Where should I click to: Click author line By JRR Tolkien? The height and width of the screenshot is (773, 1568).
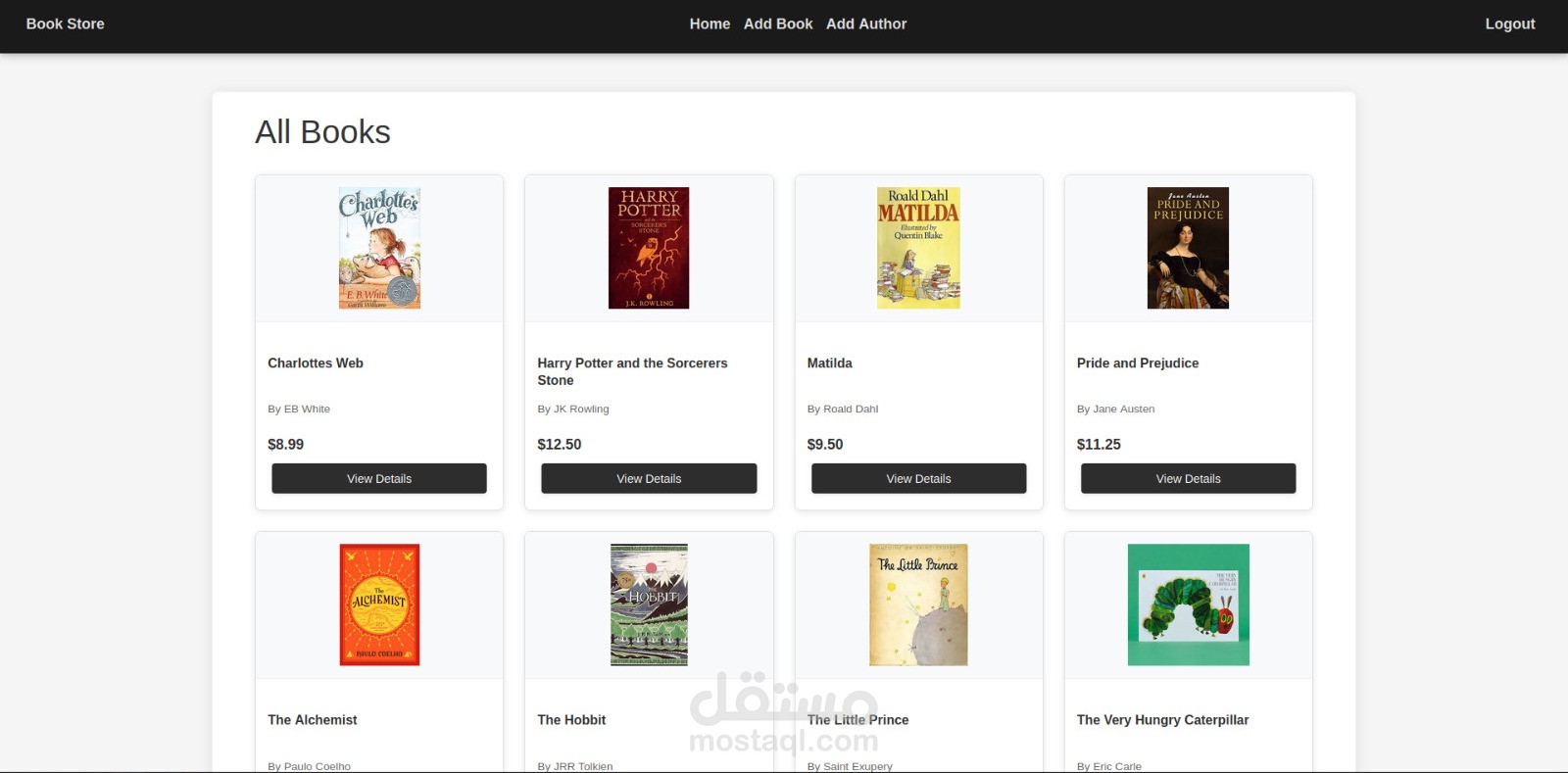pyautogui.click(x=575, y=766)
